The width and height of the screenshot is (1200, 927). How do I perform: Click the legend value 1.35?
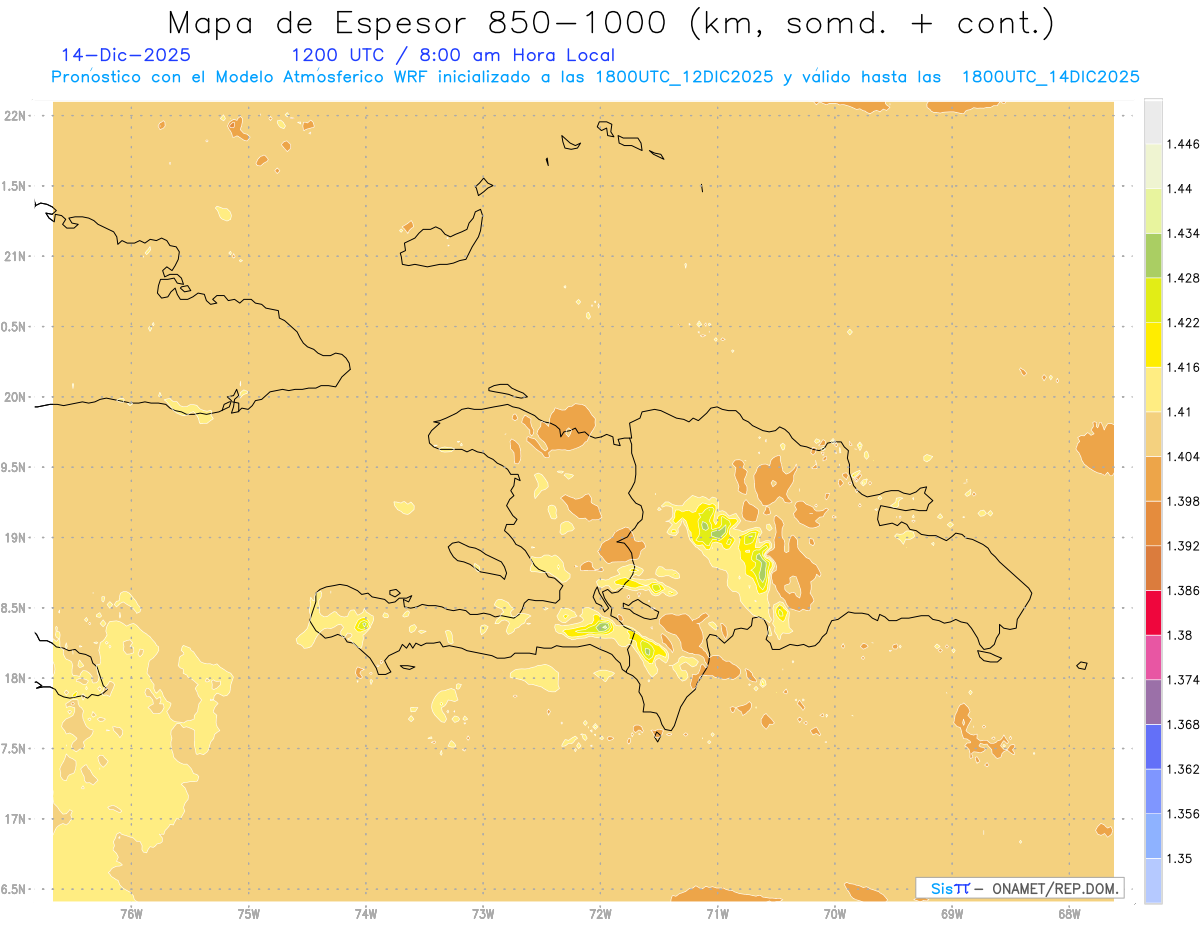pyautogui.click(x=1178, y=857)
